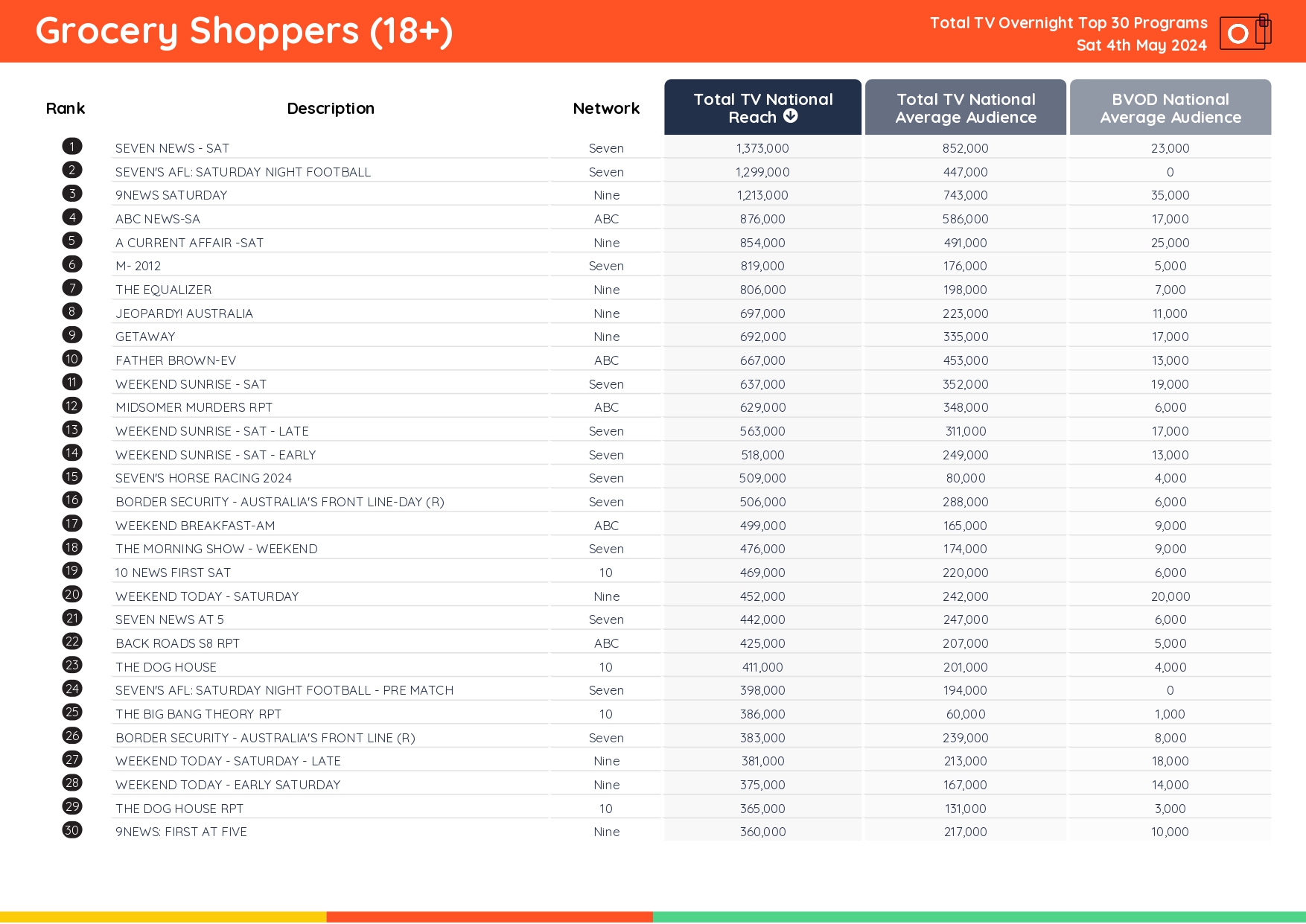This screenshot has width=1306, height=924.
Task: Click the yellow footer color bar
Action: 163,917
